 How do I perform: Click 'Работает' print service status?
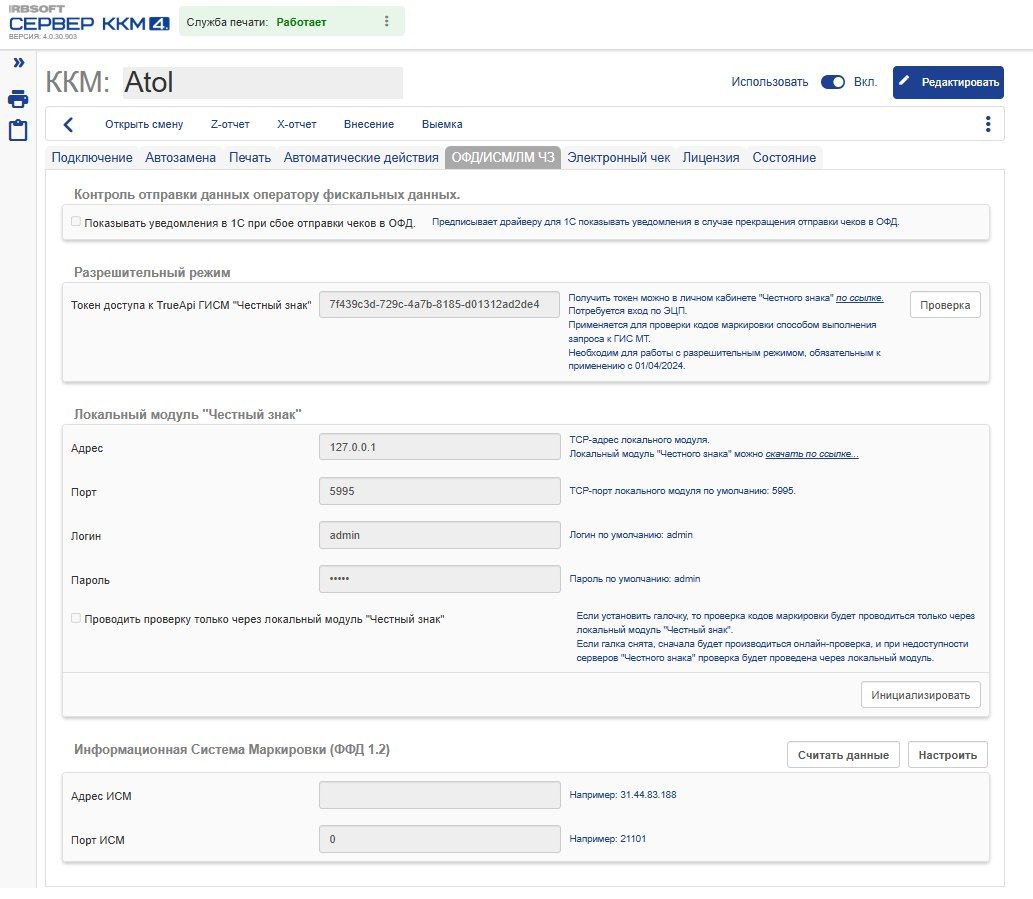tap(301, 22)
